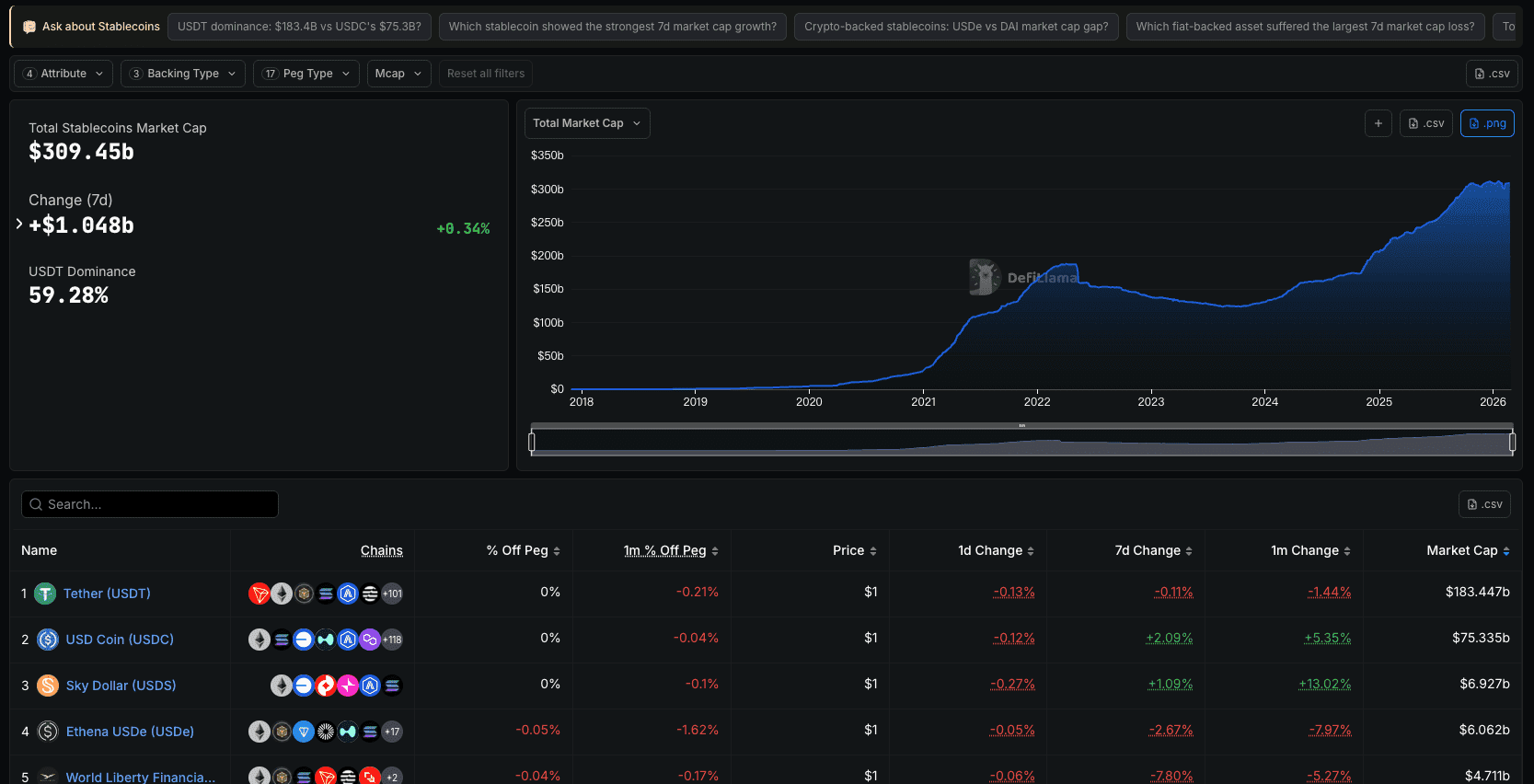Click the Sky Dollar (USDS) logo icon
1534x784 pixels.
[x=48, y=686]
